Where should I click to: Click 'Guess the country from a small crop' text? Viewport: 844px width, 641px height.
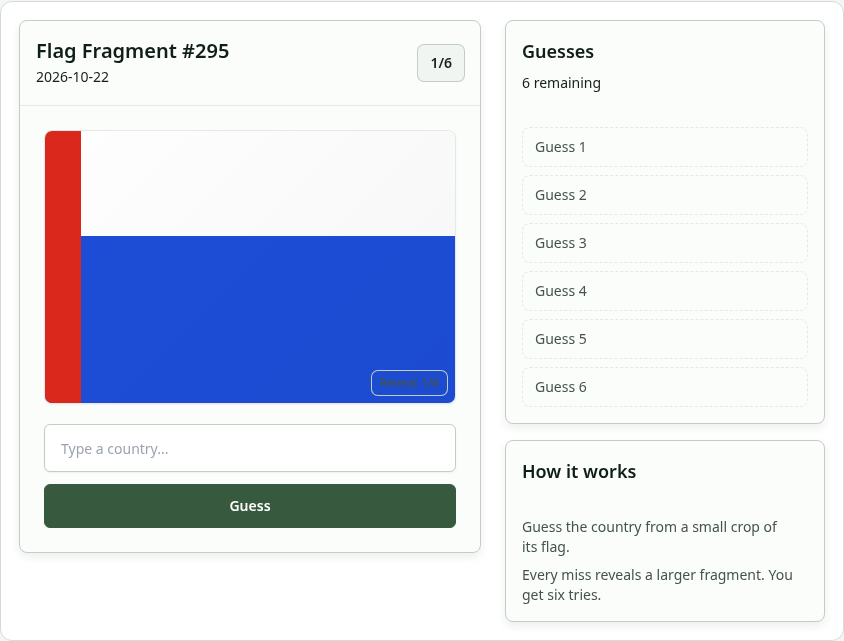[649, 537]
